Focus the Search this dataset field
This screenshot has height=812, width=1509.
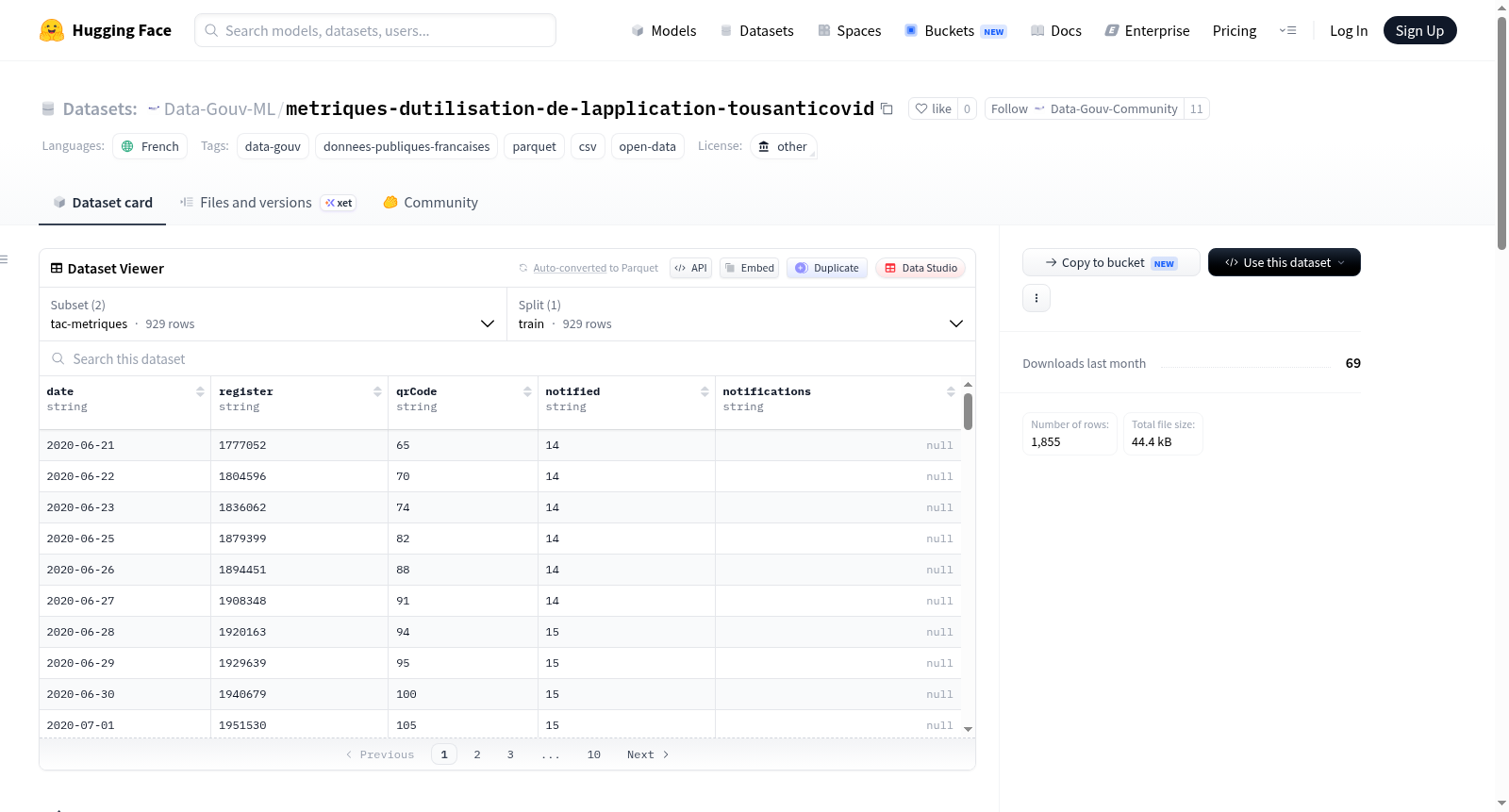point(507,358)
